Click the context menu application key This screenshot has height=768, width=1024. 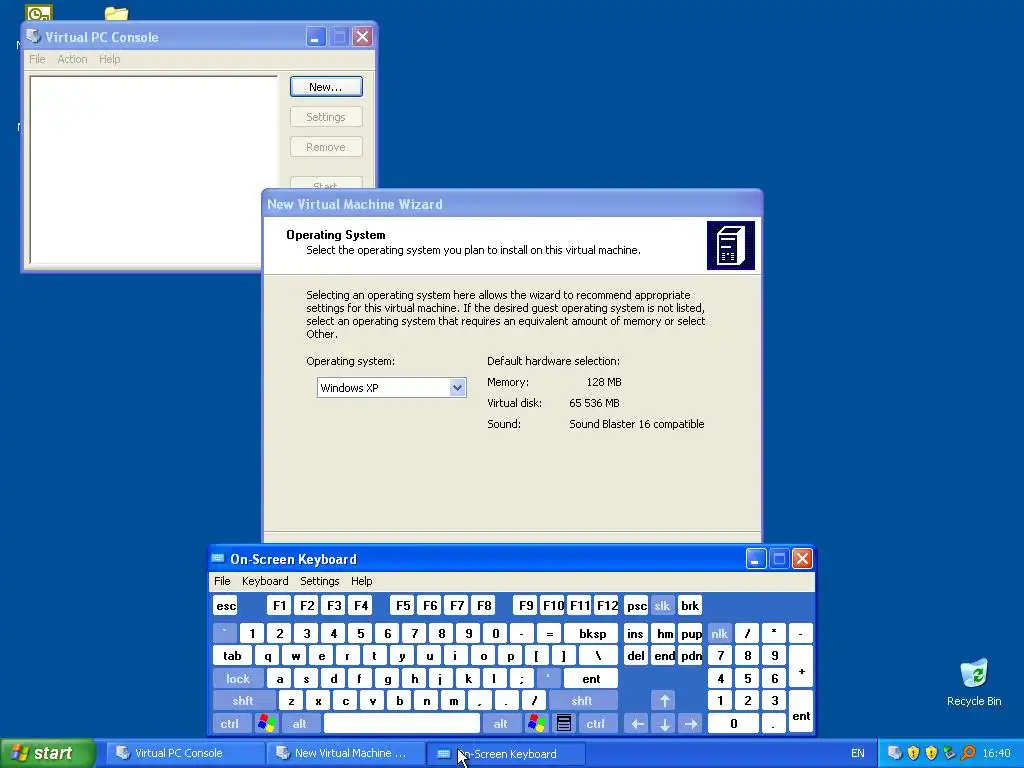click(x=564, y=724)
